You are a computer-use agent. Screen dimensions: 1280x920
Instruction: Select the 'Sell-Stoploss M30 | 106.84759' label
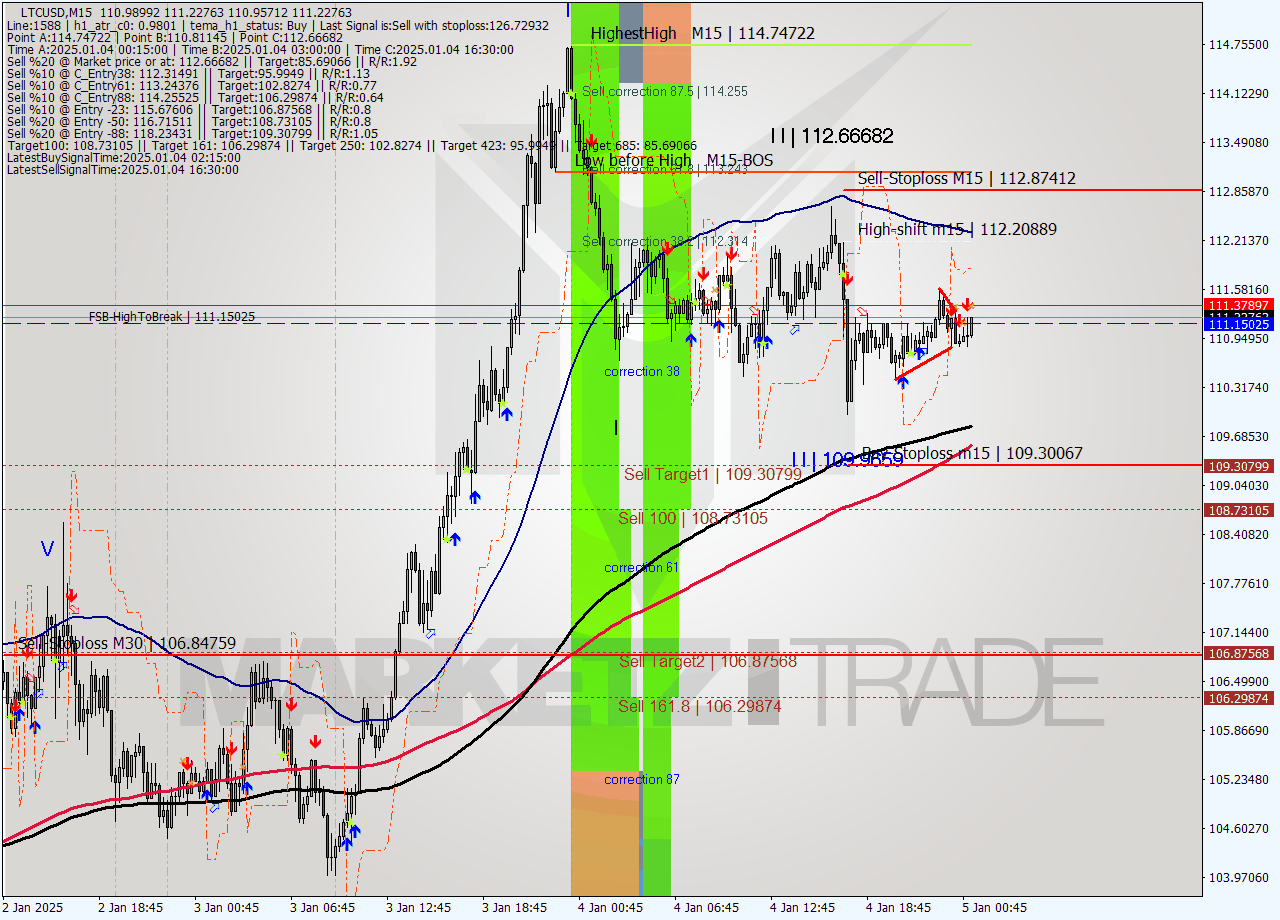click(127, 643)
